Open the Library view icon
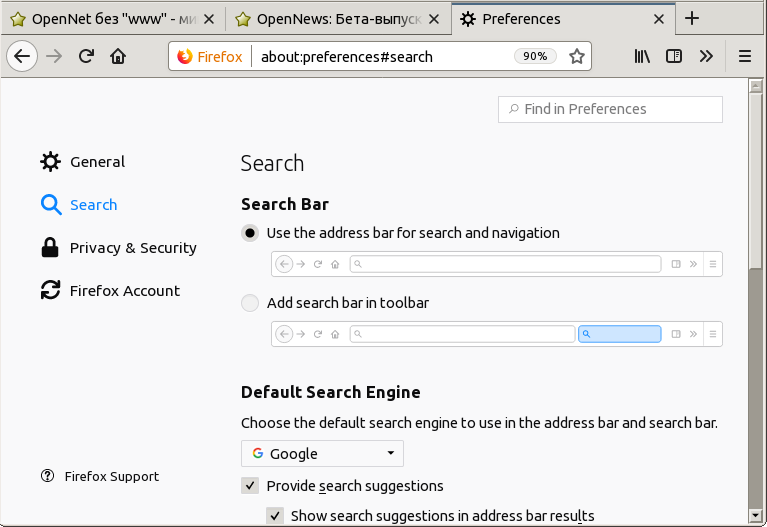 click(x=642, y=57)
